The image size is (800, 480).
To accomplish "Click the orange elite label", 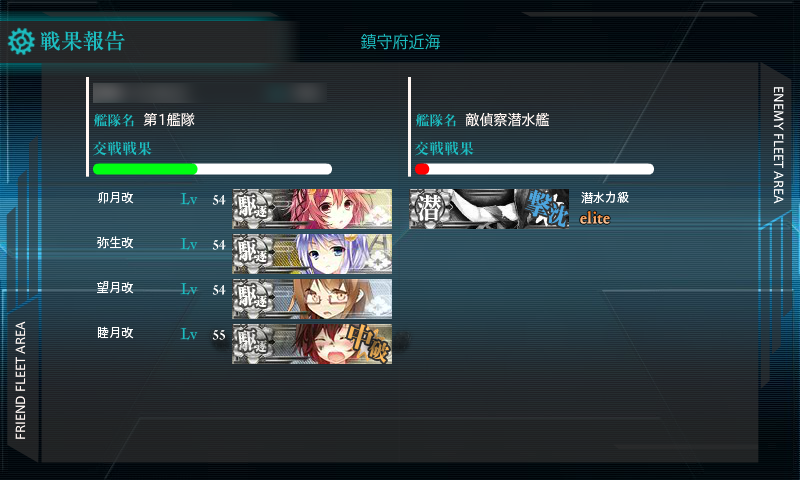I will 595,218.
